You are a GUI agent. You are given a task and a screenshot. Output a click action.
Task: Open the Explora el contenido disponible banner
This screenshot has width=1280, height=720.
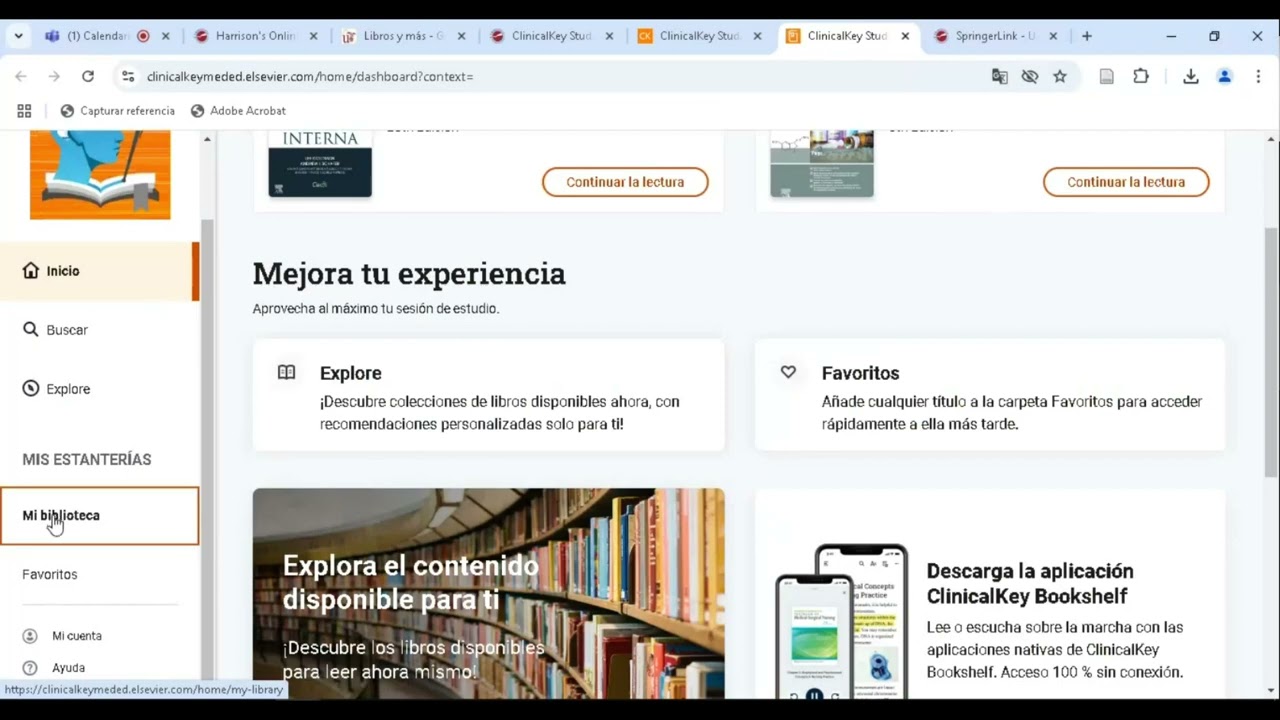[x=489, y=593]
